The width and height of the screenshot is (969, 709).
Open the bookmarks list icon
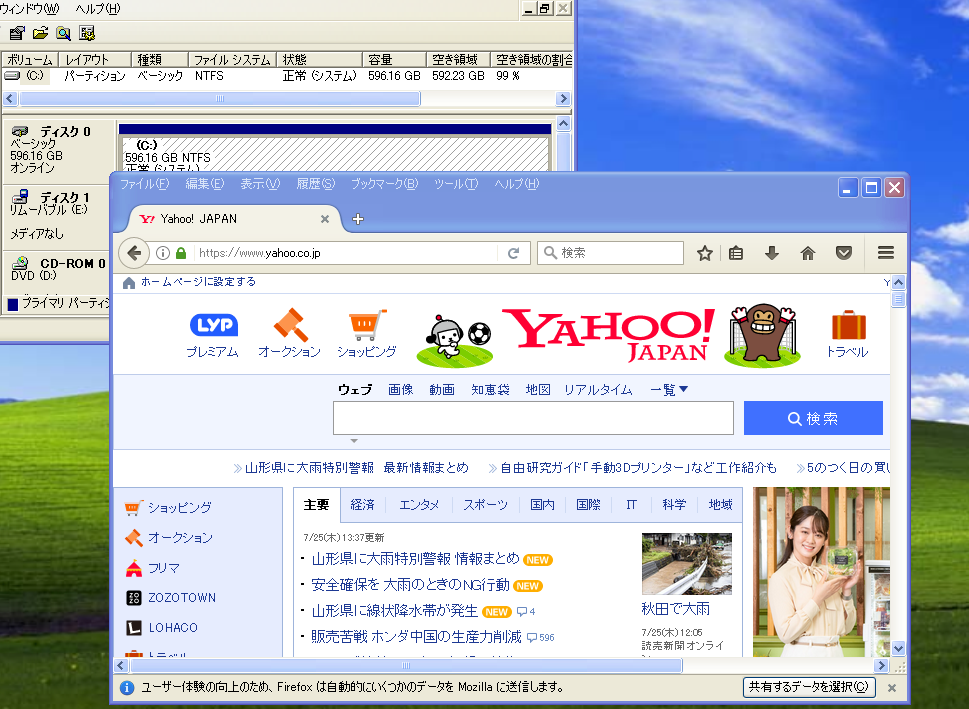pos(735,253)
